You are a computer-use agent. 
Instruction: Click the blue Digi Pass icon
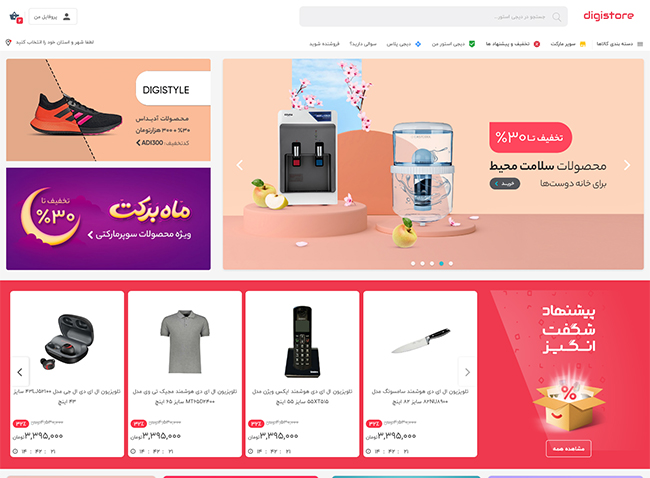tap(418, 44)
